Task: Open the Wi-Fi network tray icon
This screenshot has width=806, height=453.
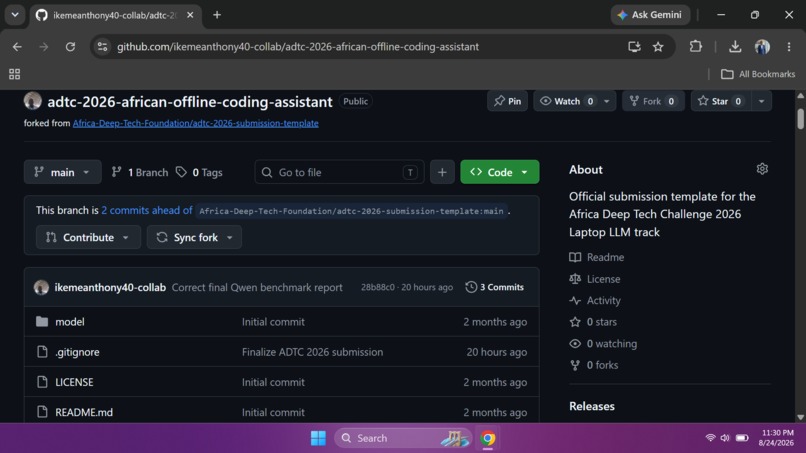Action: click(710, 438)
